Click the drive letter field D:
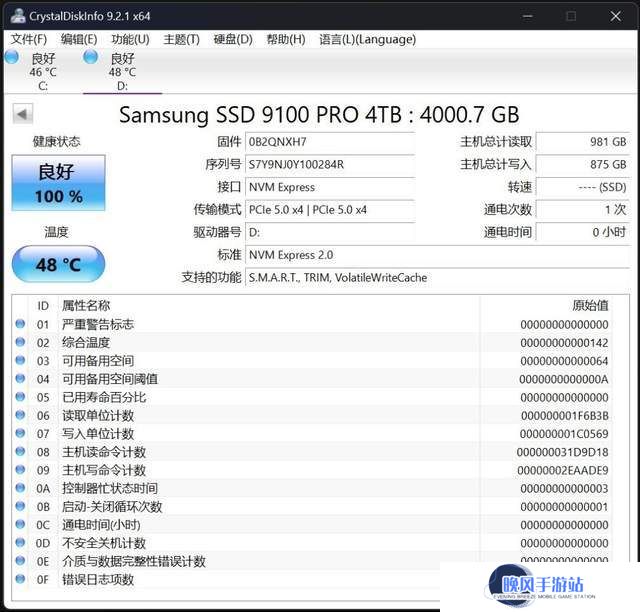This screenshot has height=612, width=640. [x=330, y=232]
